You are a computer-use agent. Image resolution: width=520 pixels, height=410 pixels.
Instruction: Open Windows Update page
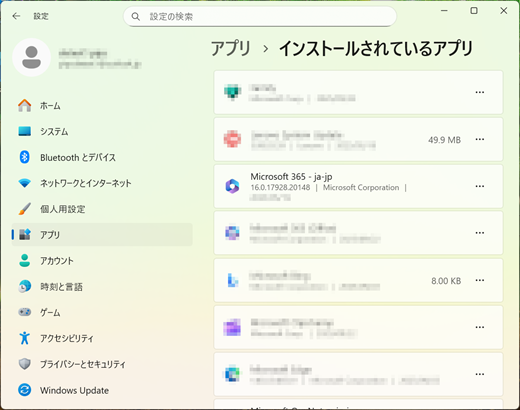pyautogui.click(x=102, y=390)
